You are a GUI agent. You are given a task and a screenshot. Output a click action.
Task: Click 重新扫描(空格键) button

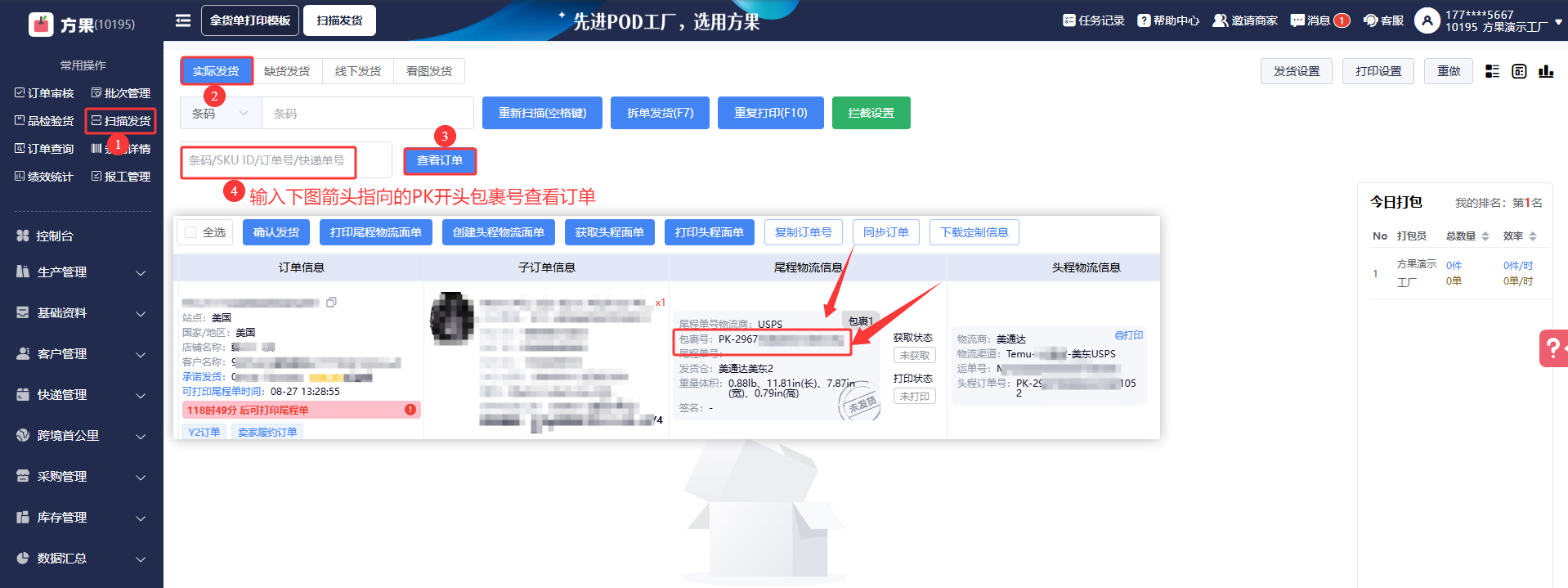point(542,113)
